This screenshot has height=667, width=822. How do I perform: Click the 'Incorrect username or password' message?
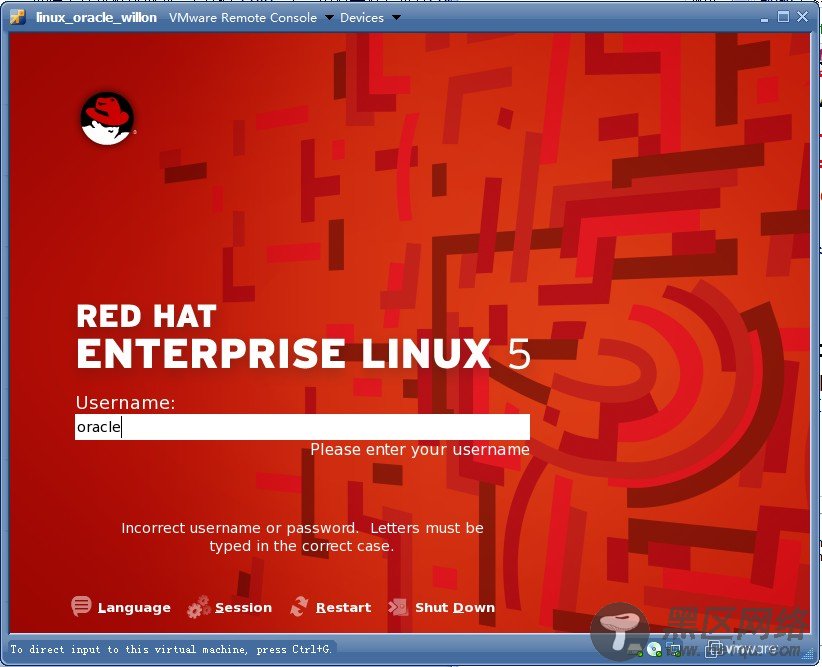pos(302,537)
